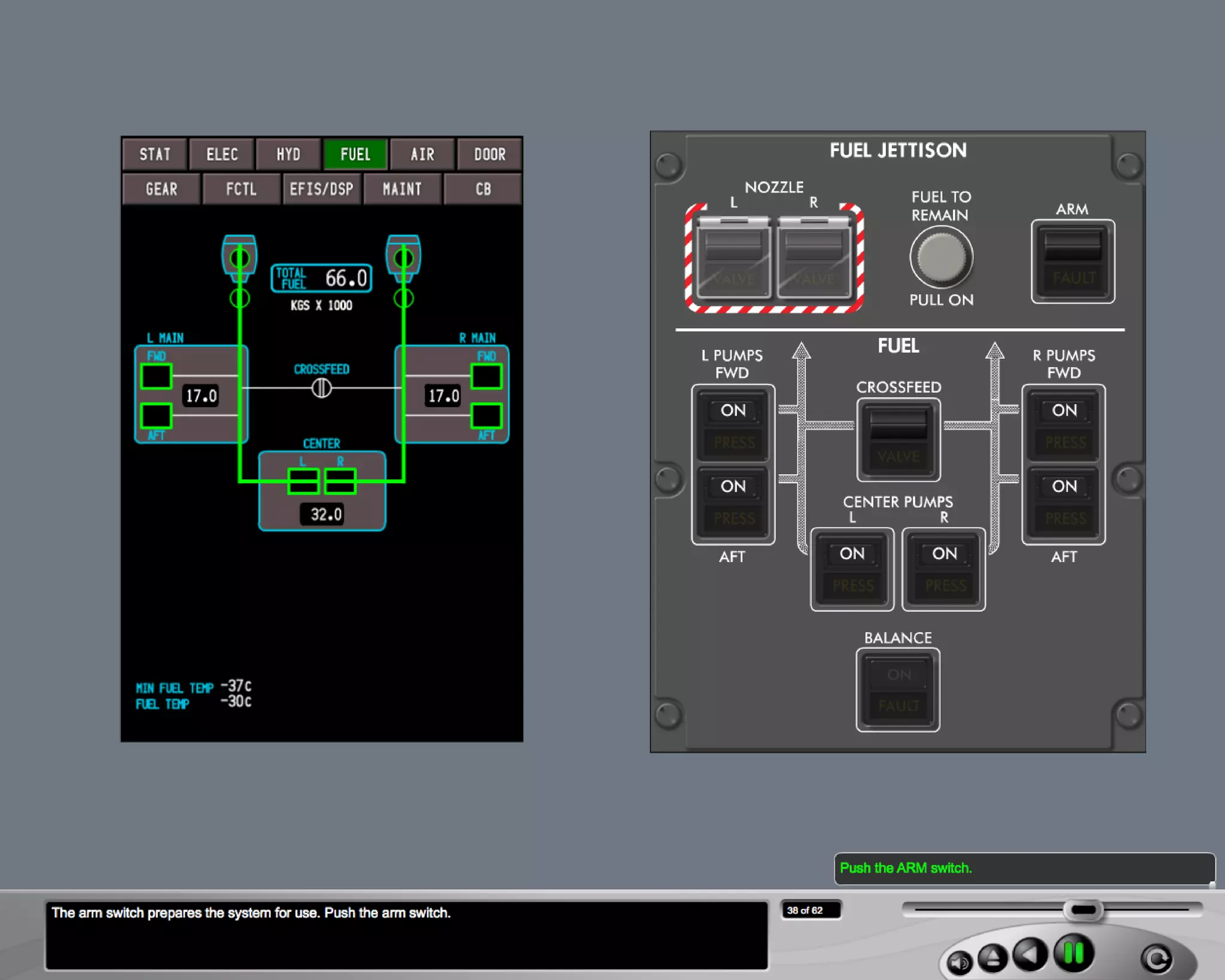The height and width of the screenshot is (980, 1225).
Task: Click the left engine symbol on synoptic
Action: point(240,259)
